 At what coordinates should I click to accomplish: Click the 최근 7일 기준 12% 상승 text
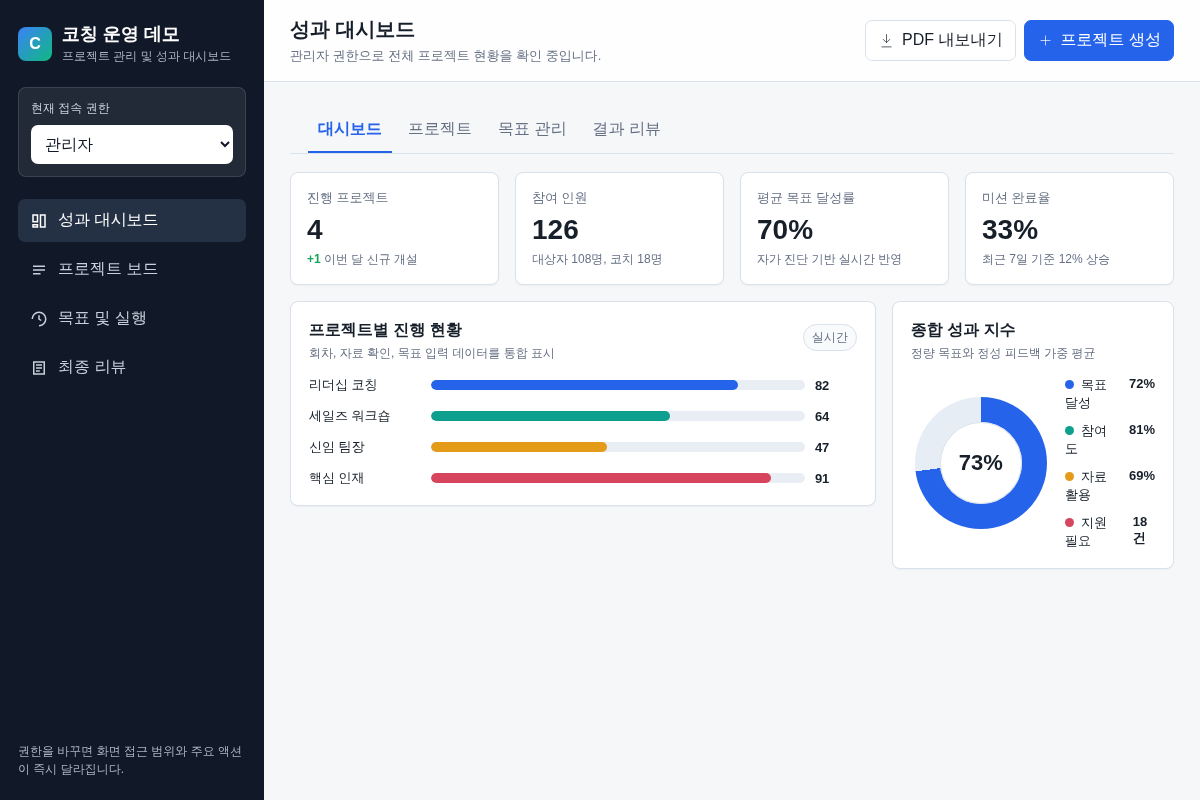point(1046,259)
